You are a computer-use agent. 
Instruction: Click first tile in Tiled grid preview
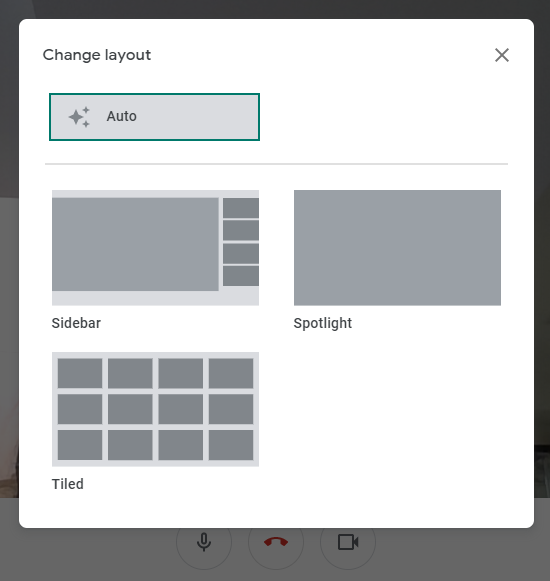tap(80, 373)
